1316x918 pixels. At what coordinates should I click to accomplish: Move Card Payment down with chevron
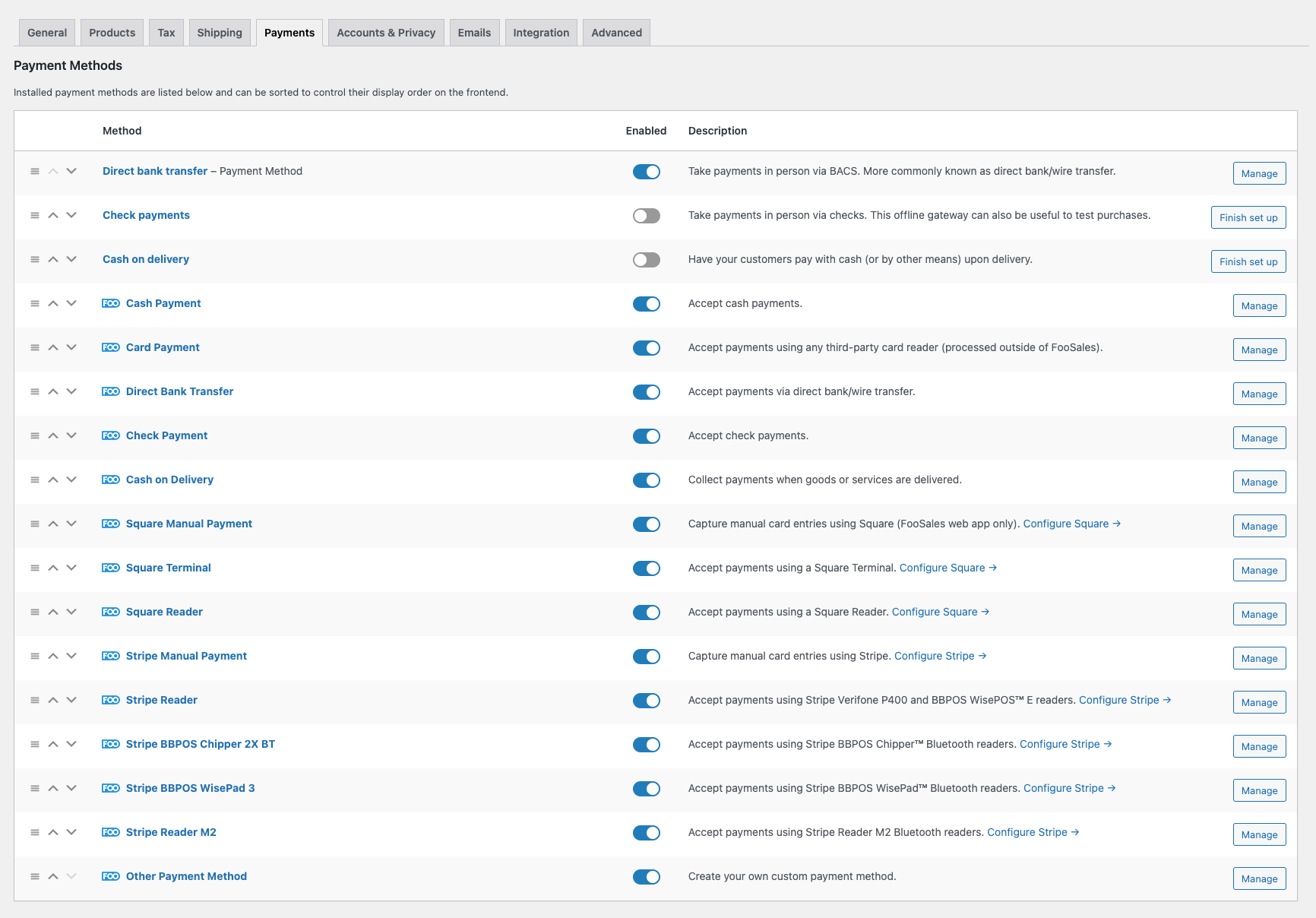click(x=71, y=347)
